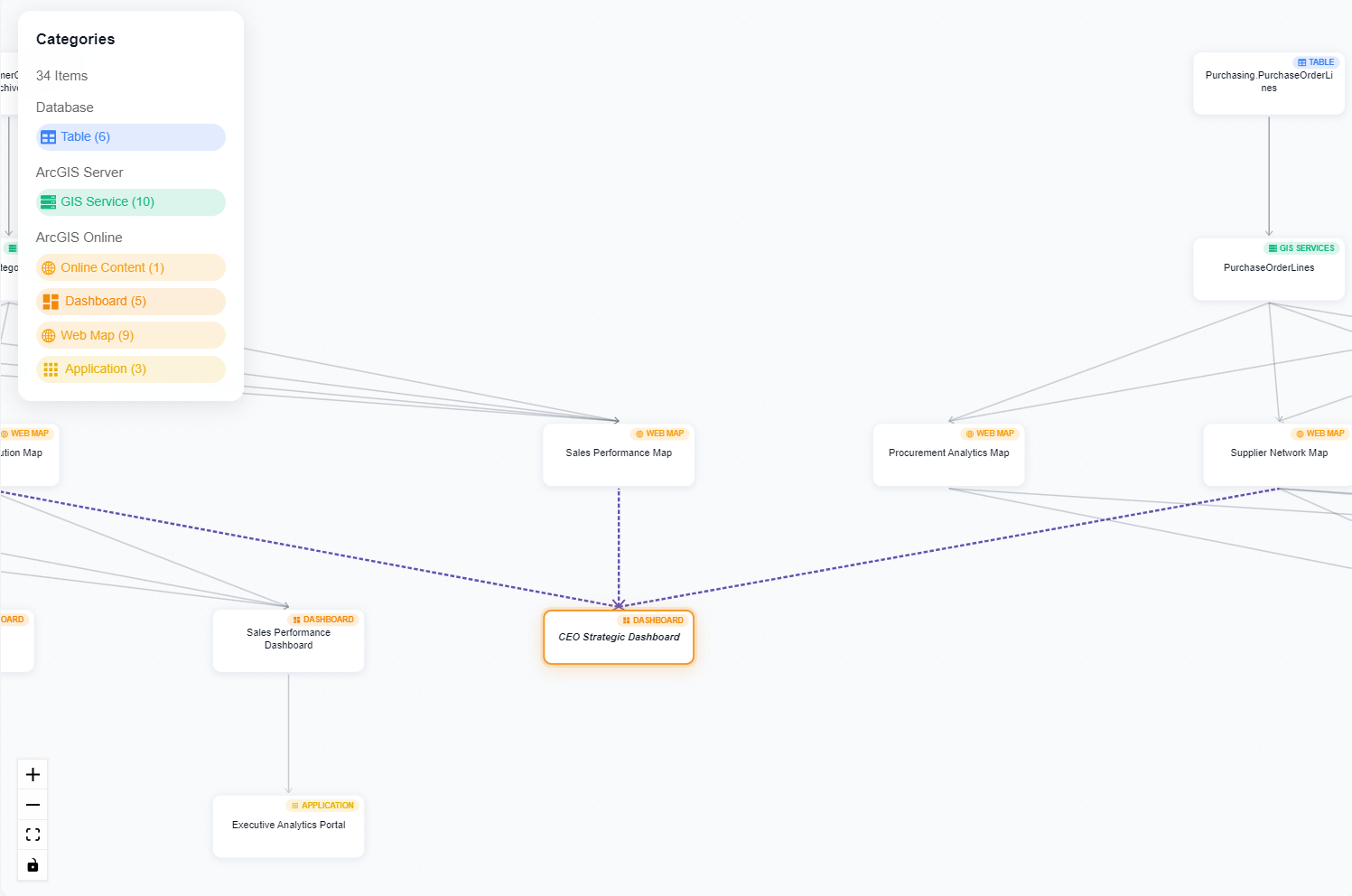Select the CEO Strategic Dashboard node

(x=618, y=637)
